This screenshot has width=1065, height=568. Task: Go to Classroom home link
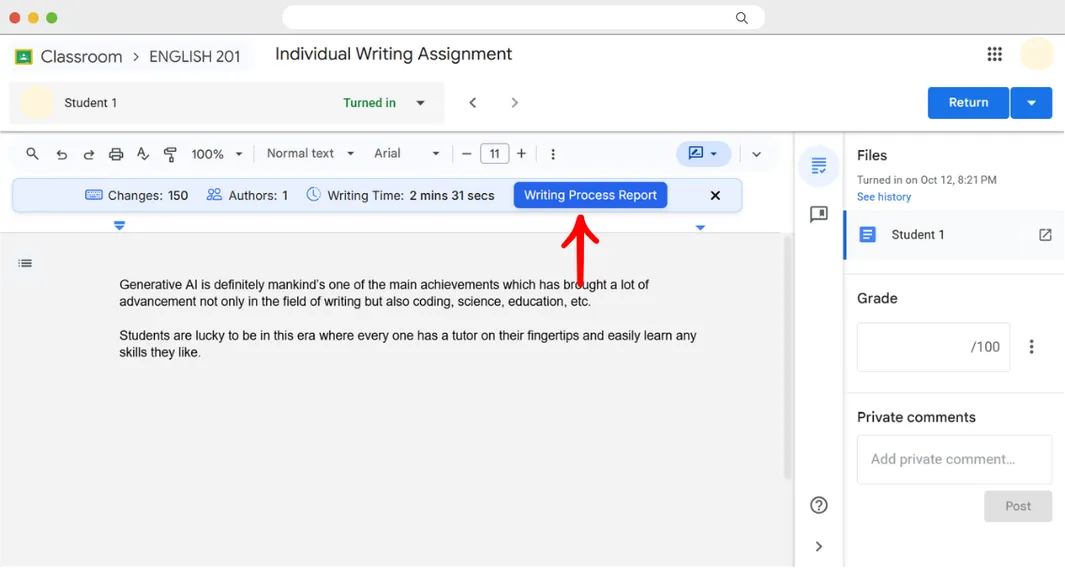point(82,56)
